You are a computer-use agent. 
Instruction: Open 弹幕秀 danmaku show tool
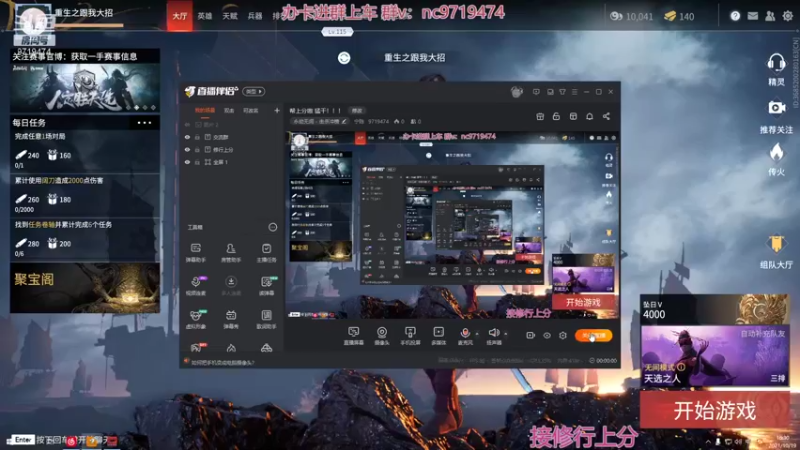tap(231, 319)
